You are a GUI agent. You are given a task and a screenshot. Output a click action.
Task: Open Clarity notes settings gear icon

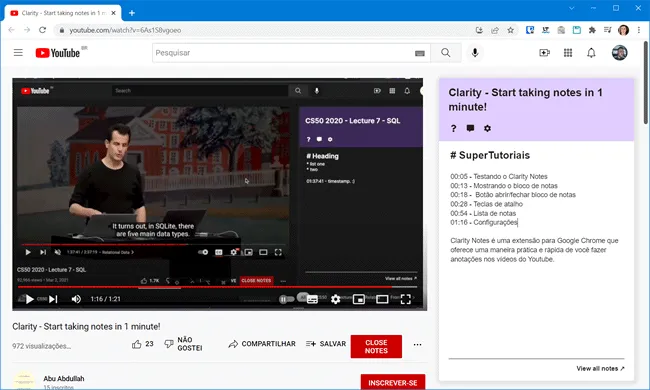487,128
